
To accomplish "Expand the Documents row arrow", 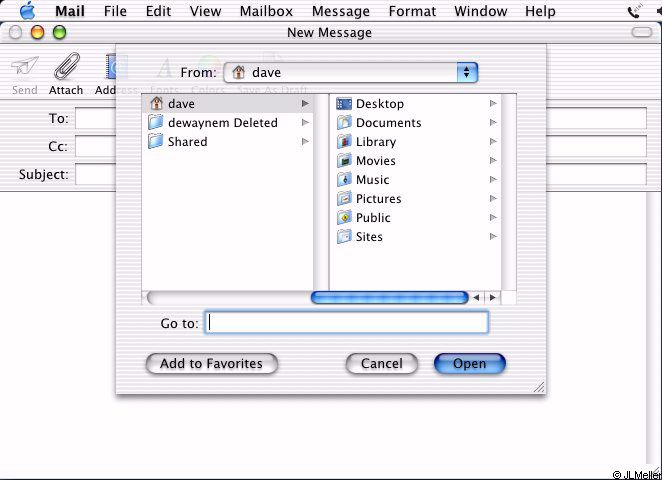I will point(493,122).
